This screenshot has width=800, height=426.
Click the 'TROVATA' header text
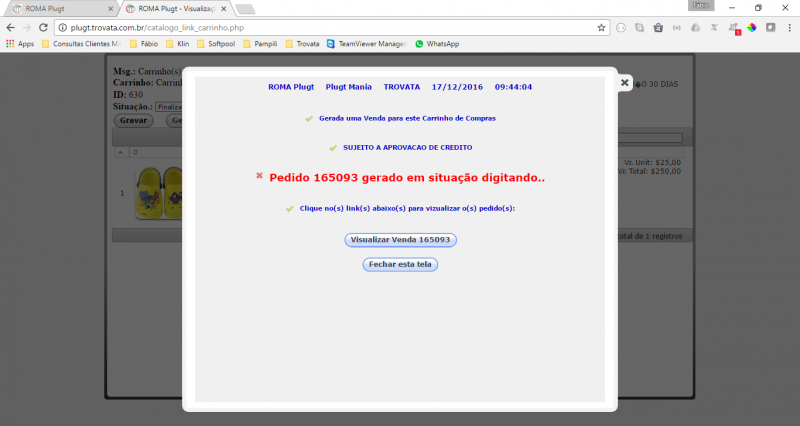tap(402, 87)
